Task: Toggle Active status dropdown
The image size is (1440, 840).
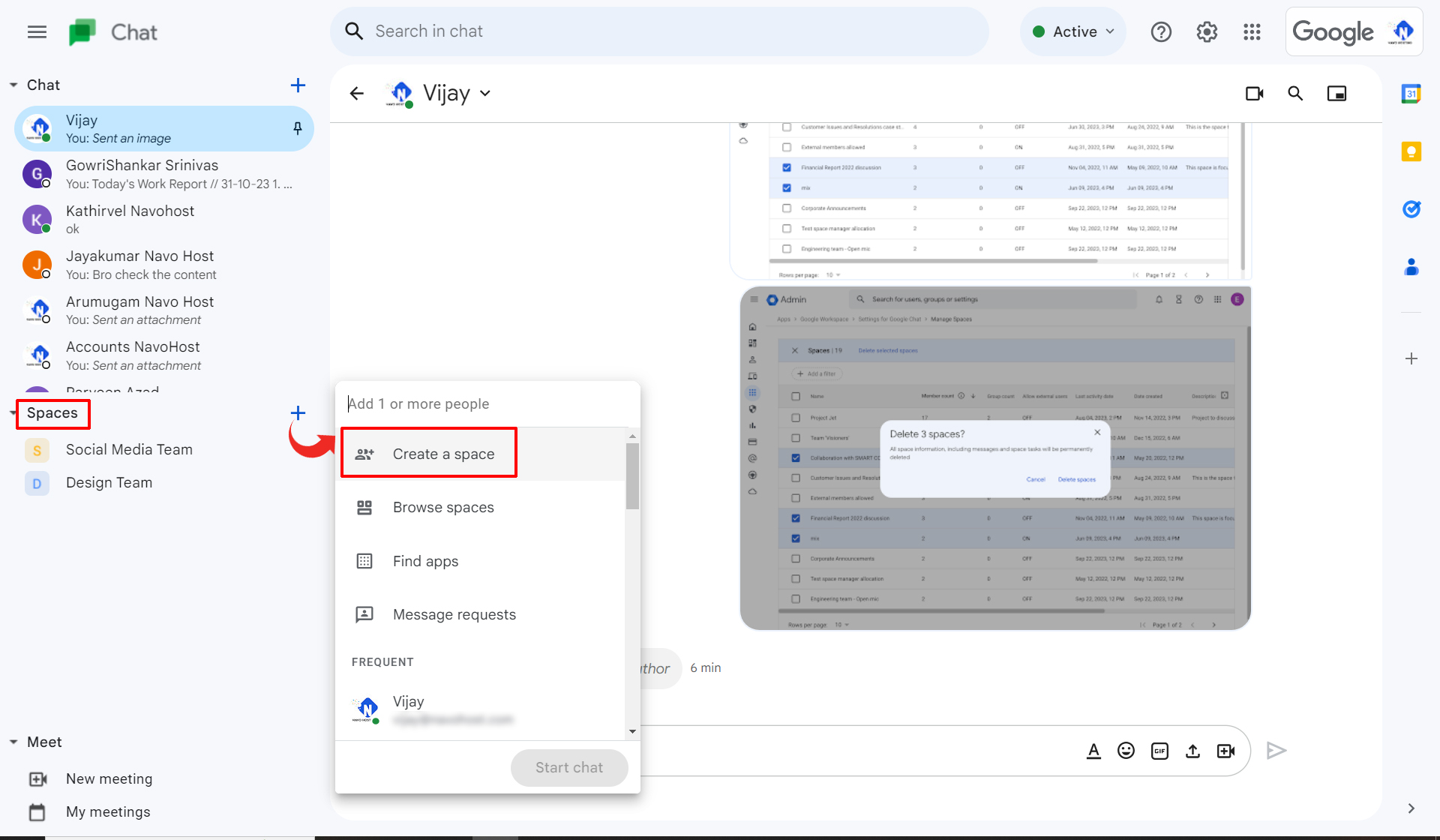Action: pos(1074,31)
